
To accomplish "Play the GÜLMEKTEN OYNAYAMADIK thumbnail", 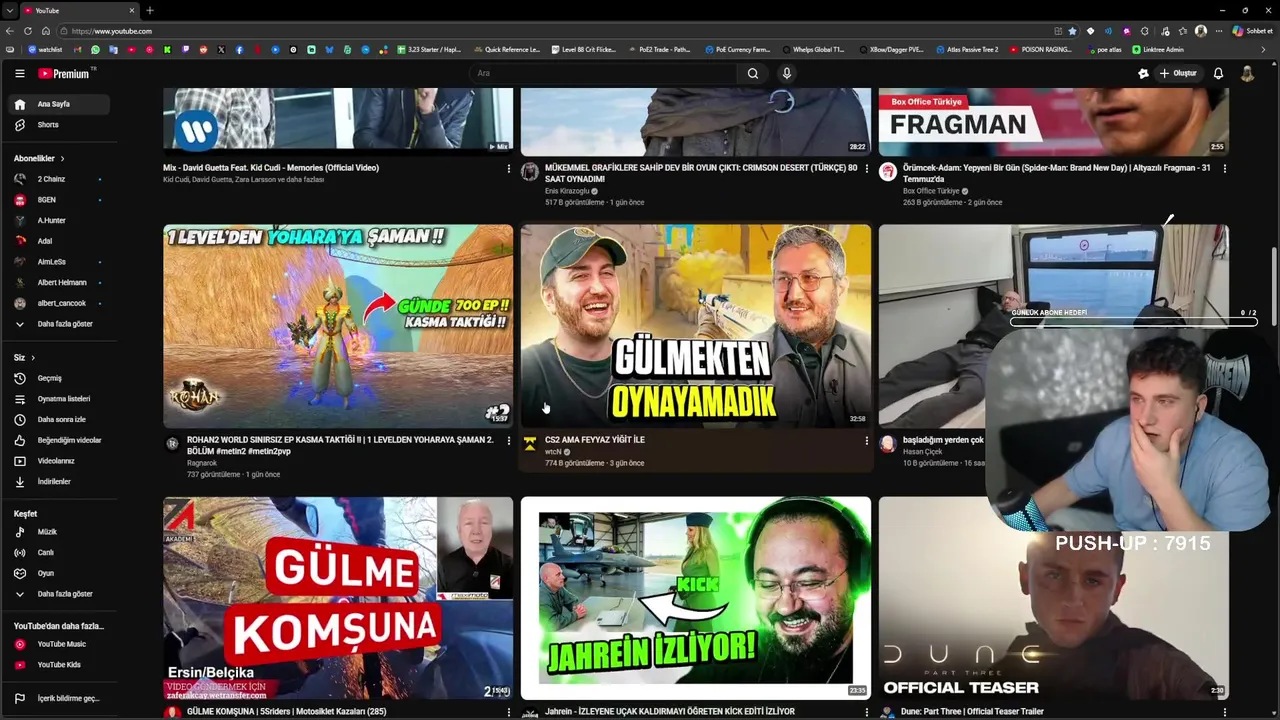I will [696, 326].
